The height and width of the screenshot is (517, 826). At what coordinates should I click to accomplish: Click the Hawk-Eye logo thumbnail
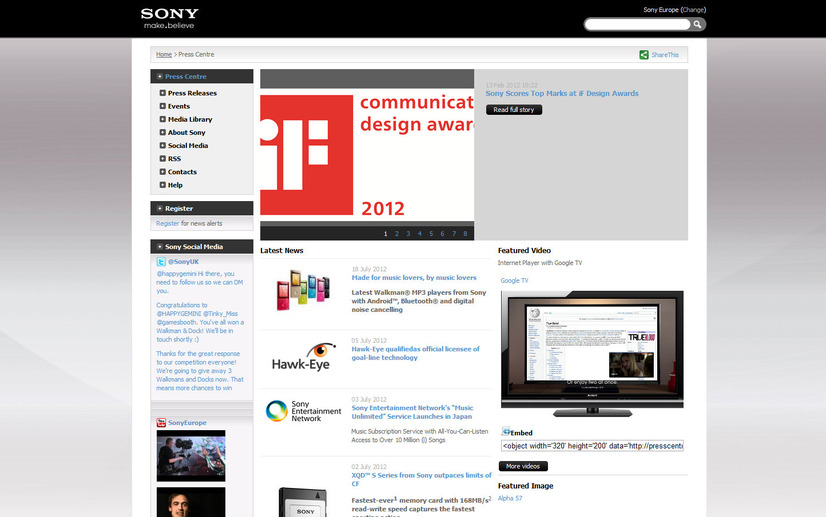pyautogui.click(x=304, y=357)
